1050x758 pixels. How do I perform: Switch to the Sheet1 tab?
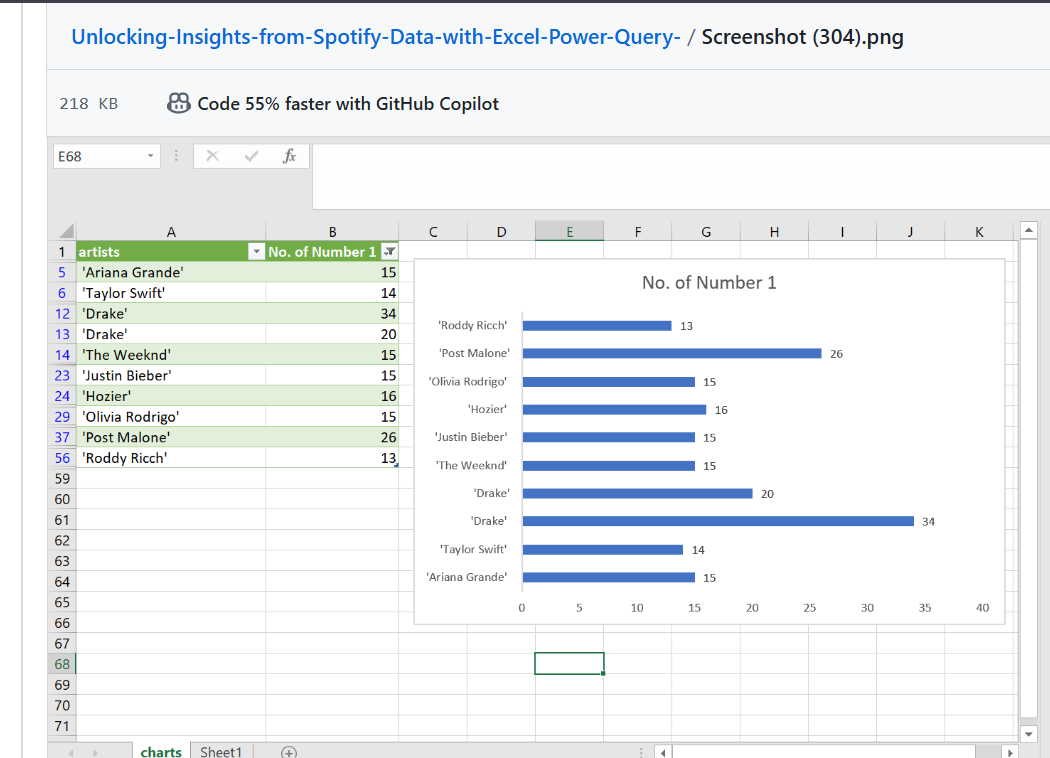(x=221, y=751)
